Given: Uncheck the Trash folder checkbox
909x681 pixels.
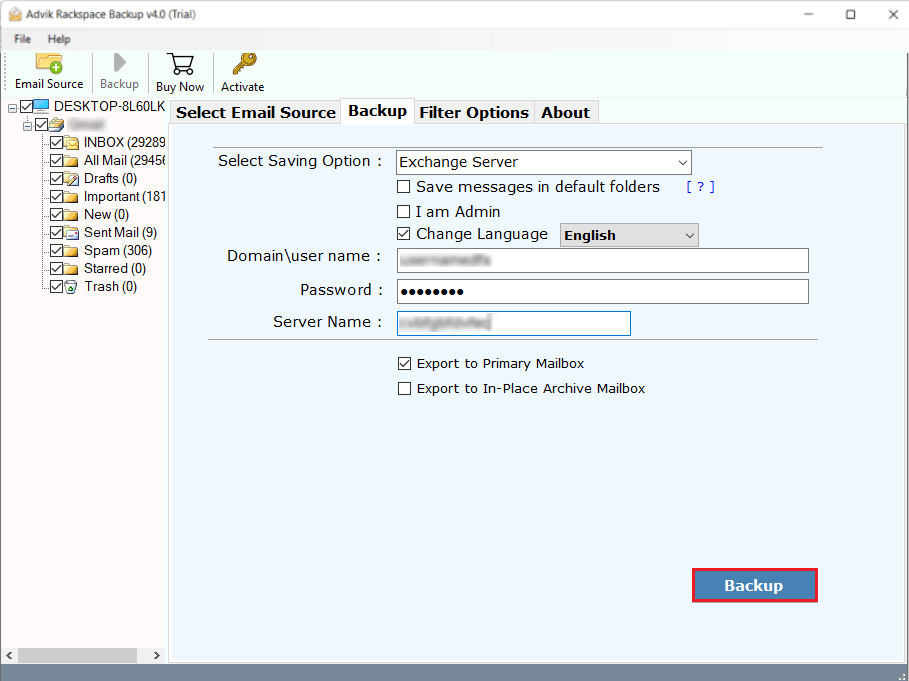Looking at the screenshot, I should (x=57, y=286).
